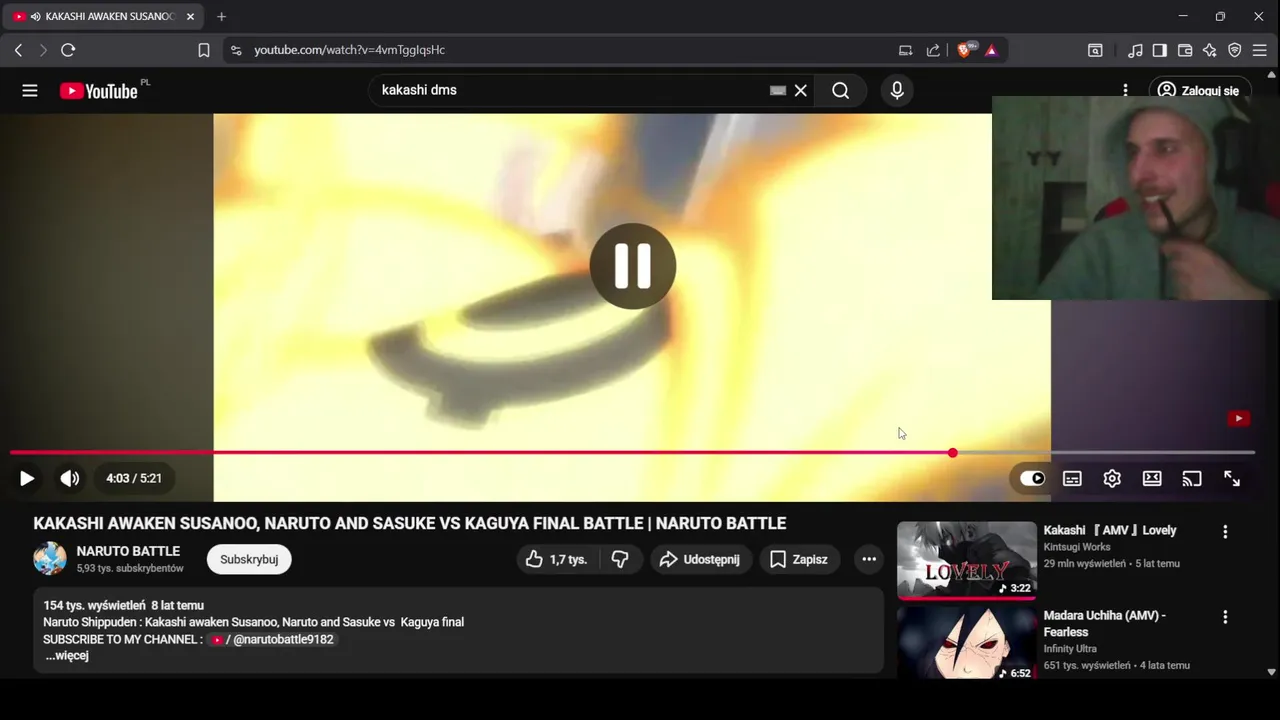The height and width of the screenshot is (720, 1280).
Task: Turn on subtitles with the captions button
Action: [x=1072, y=479]
